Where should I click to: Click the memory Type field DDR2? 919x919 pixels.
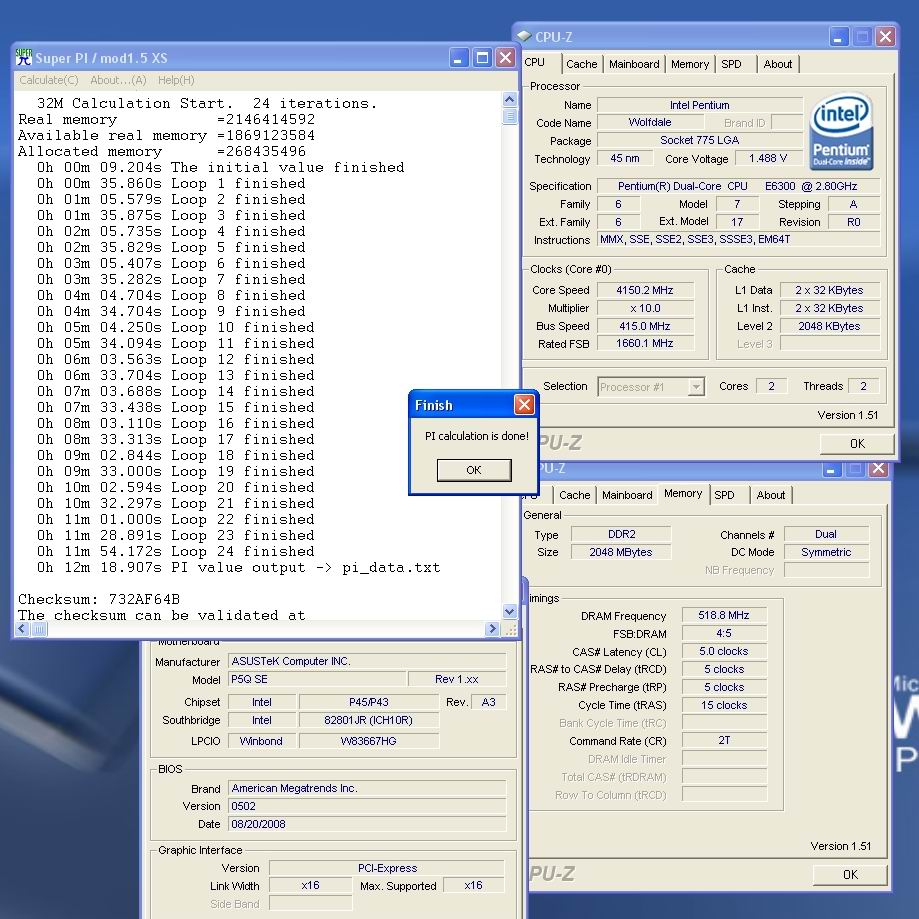click(x=621, y=534)
